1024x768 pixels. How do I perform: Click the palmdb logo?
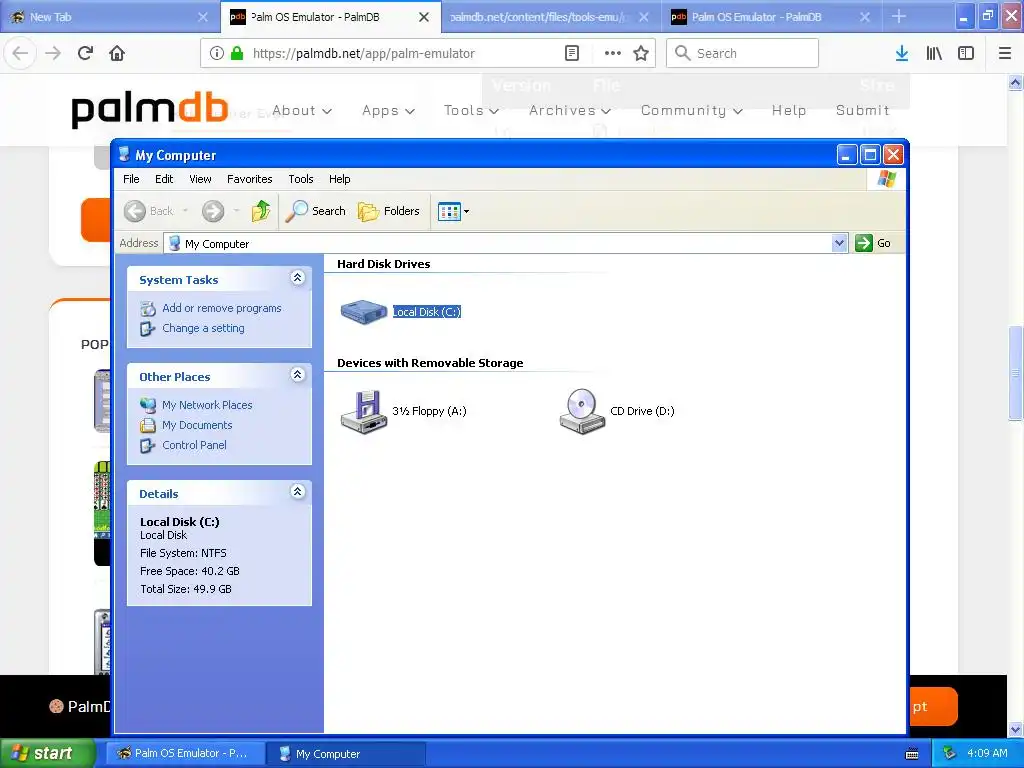coord(150,110)
